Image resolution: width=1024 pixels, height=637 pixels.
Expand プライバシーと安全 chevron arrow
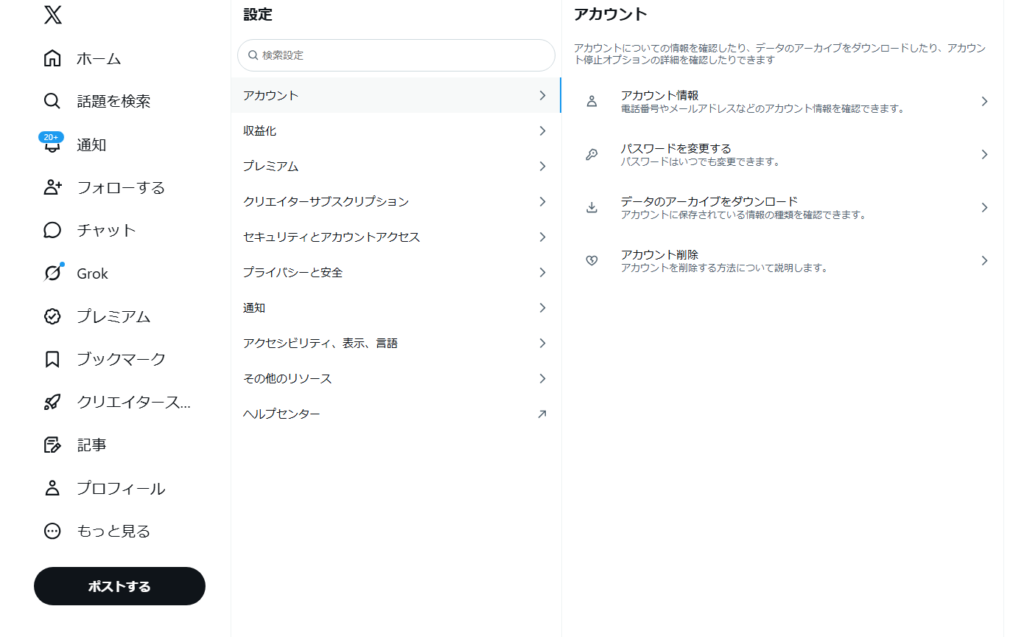[x=542, y=272]
